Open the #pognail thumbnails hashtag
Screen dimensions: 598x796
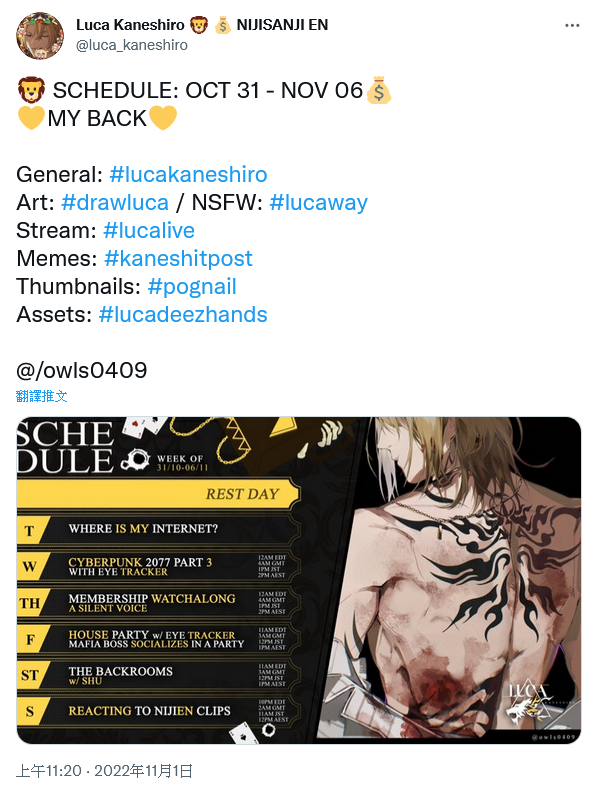192,286
